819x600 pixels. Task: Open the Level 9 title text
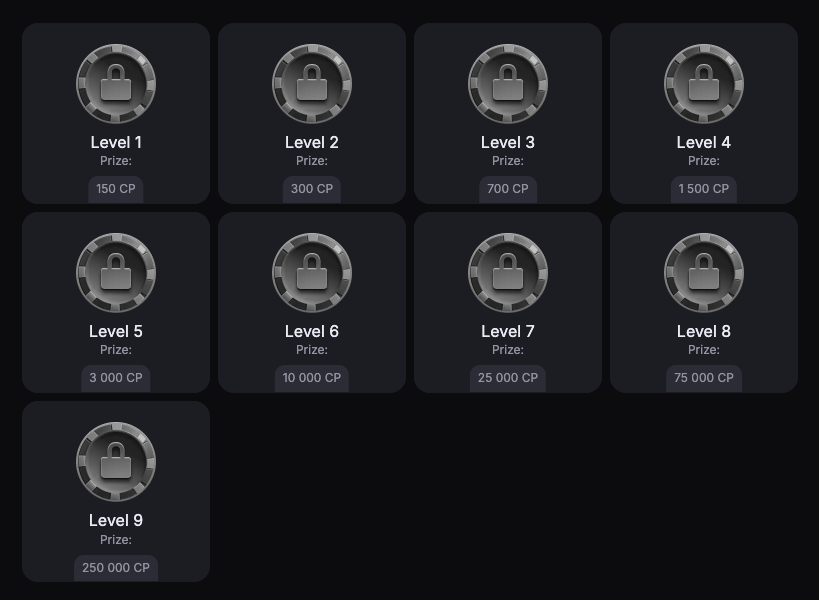(x=116, y=520)
